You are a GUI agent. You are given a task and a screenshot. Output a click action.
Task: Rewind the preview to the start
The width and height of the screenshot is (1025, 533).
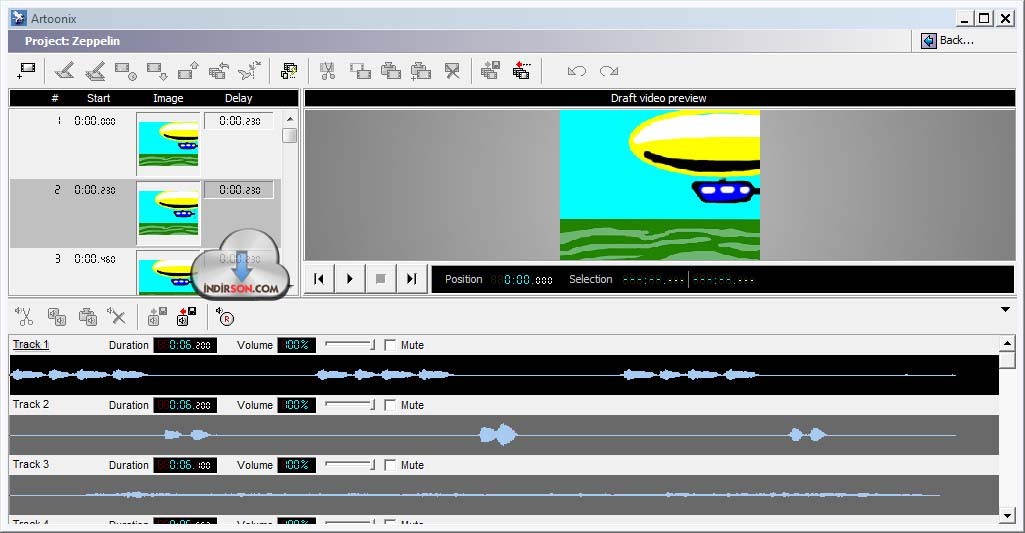coord(319,279)
